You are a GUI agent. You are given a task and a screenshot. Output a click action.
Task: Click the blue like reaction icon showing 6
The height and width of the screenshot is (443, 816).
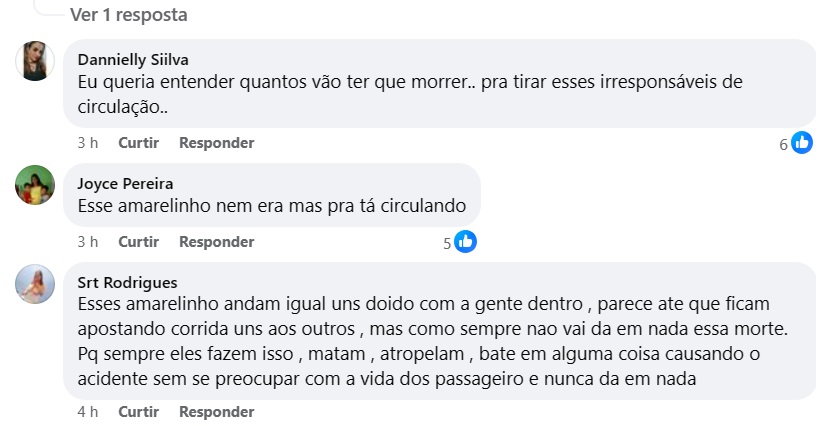pos(801,143)
